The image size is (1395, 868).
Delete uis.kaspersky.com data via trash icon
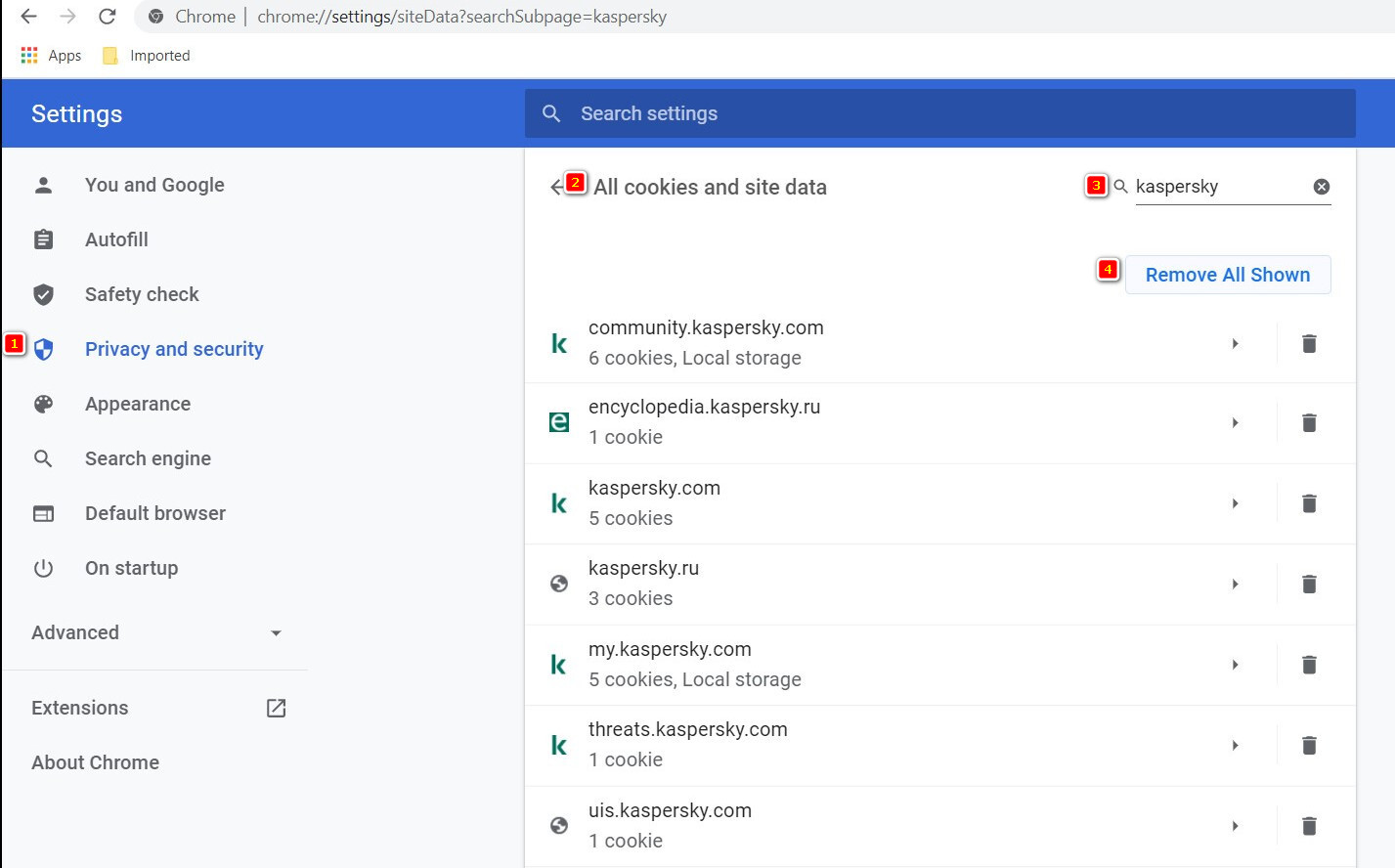coord(1309,826)
